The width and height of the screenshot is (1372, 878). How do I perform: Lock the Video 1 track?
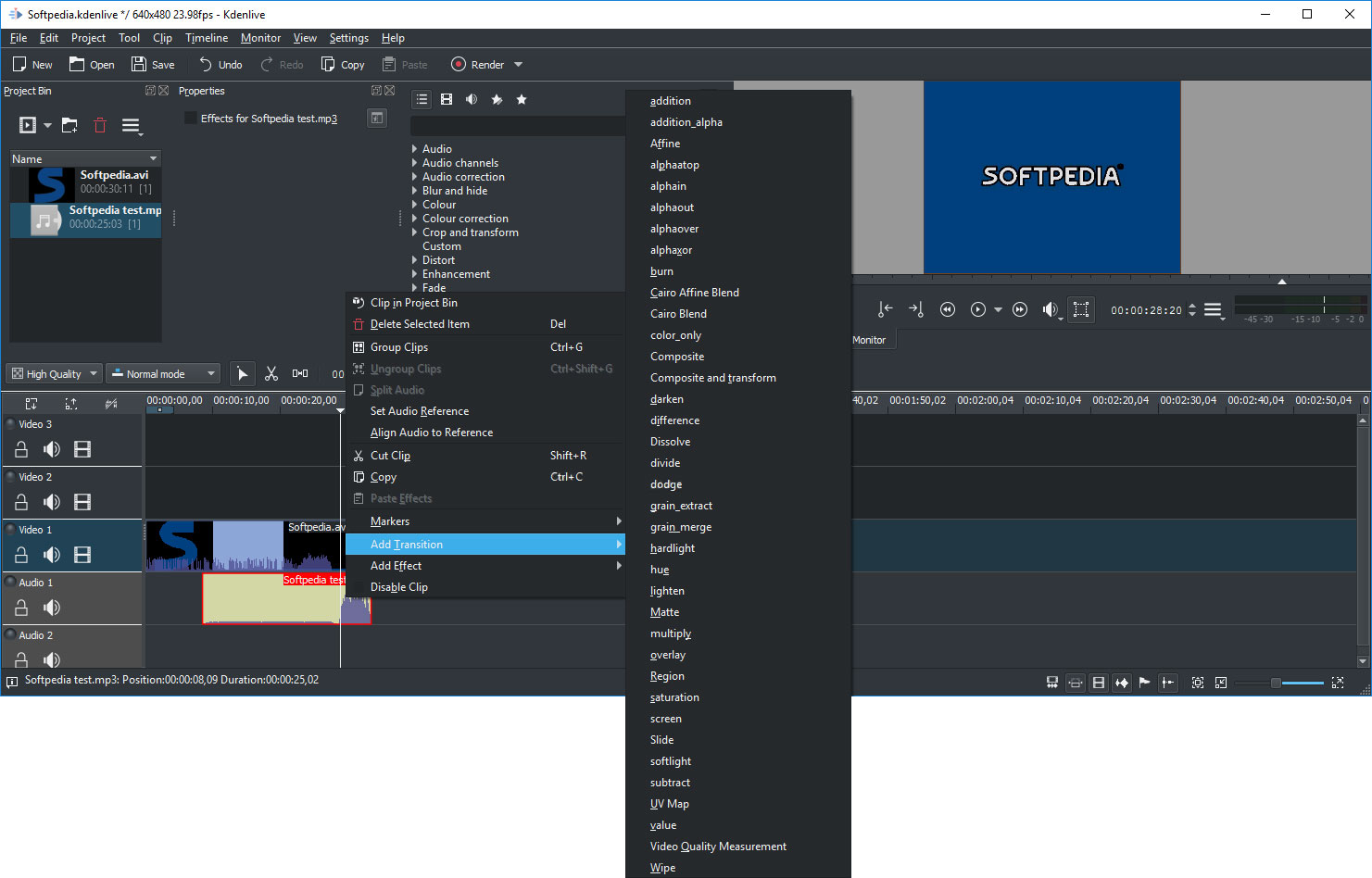click(x=21, y=555)
